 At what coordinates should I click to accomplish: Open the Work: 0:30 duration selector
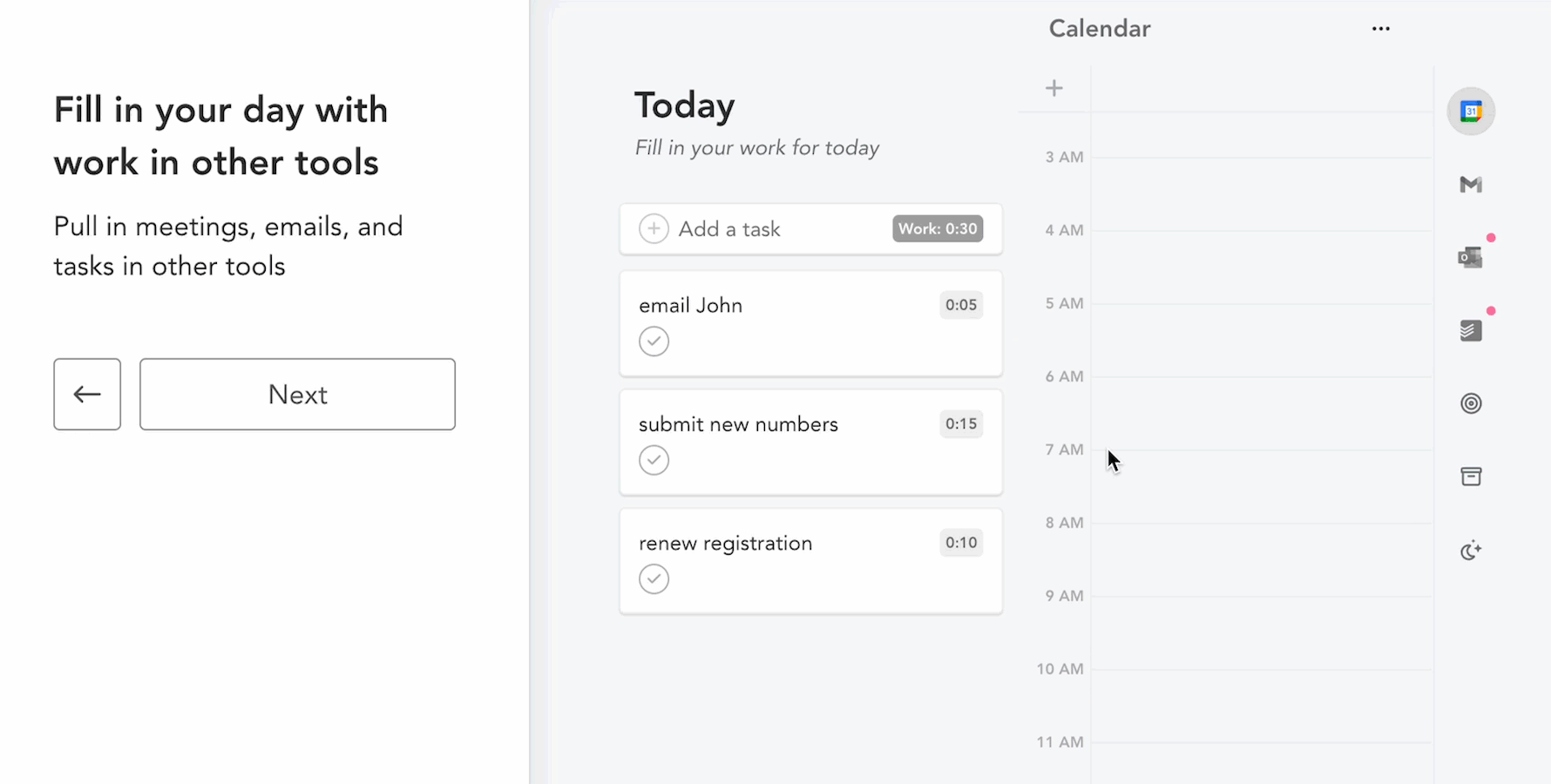938,228
